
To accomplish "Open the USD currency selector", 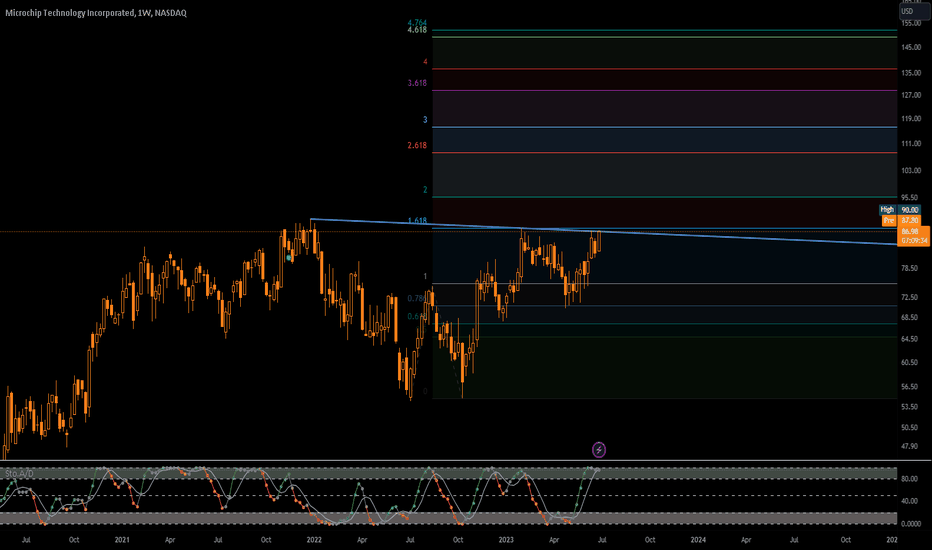I will point(914,11).
